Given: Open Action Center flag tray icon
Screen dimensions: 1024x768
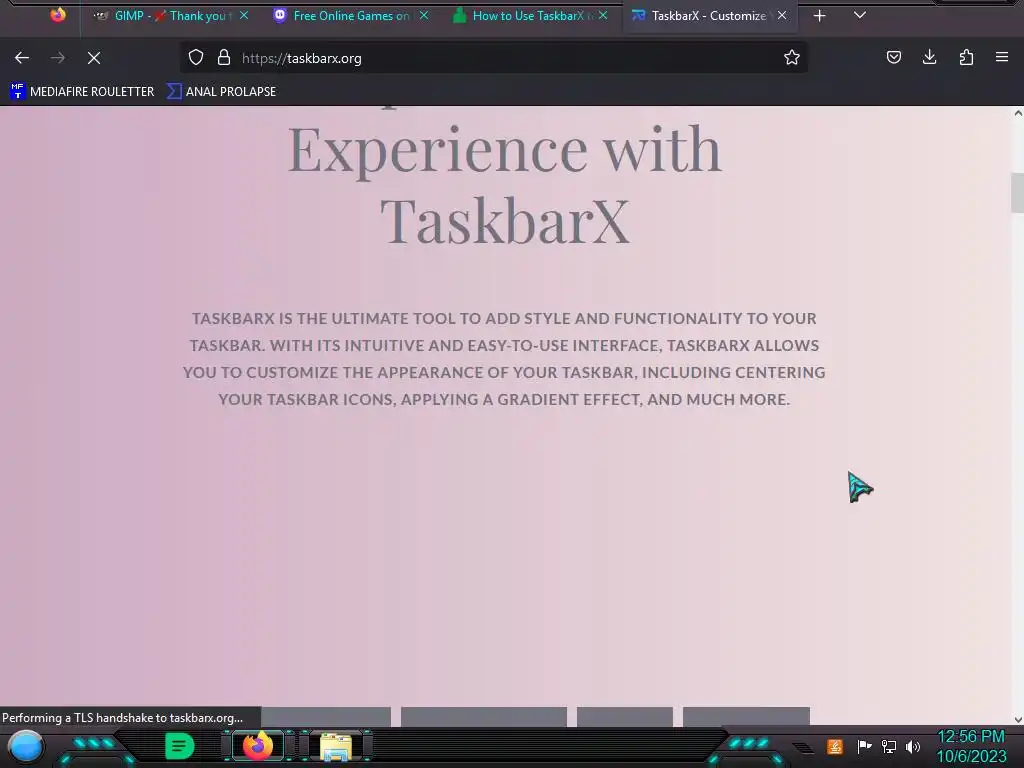Looking at the screenshot, I should click(x=864, y=746).
